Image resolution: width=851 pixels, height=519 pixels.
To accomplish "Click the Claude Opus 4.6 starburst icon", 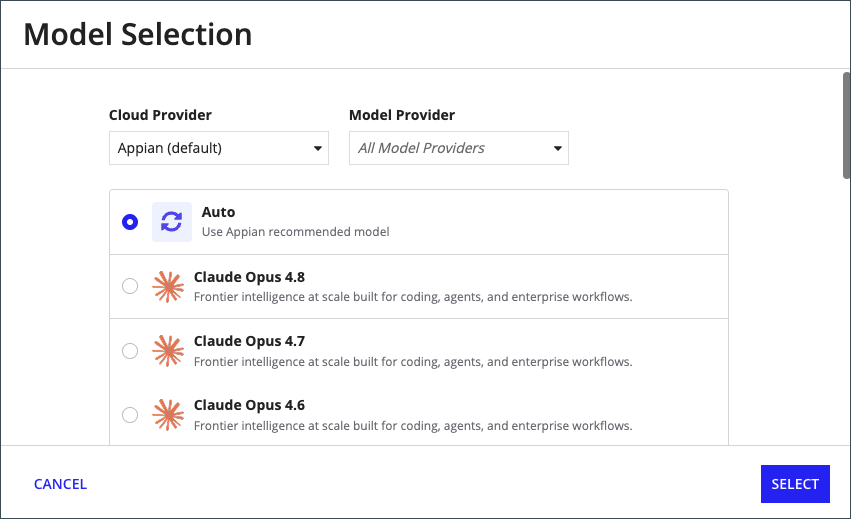I will click(x=168, y=415).
